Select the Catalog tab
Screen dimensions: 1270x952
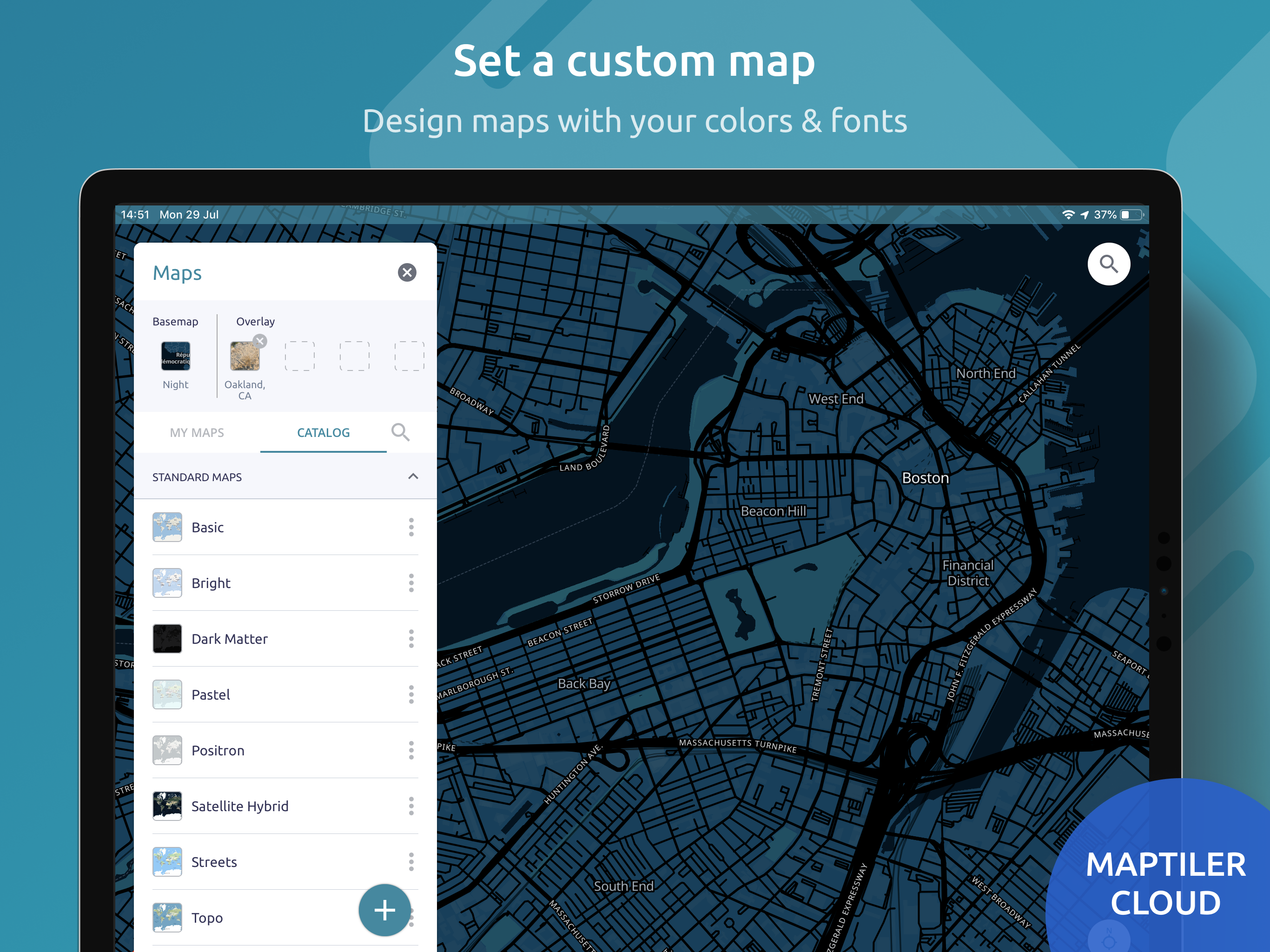click(x=323, y=432)
